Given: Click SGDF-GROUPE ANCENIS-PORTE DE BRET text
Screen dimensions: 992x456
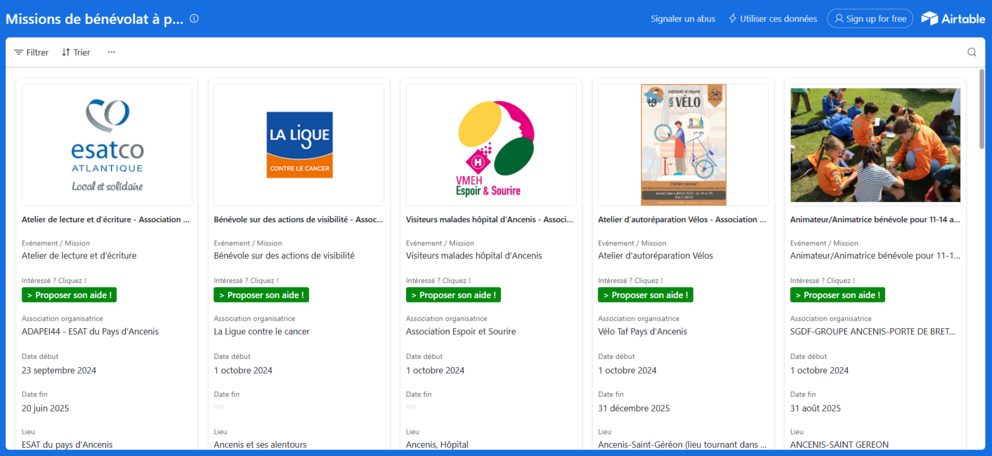Looking at the screenshot, I should (873, 331).
